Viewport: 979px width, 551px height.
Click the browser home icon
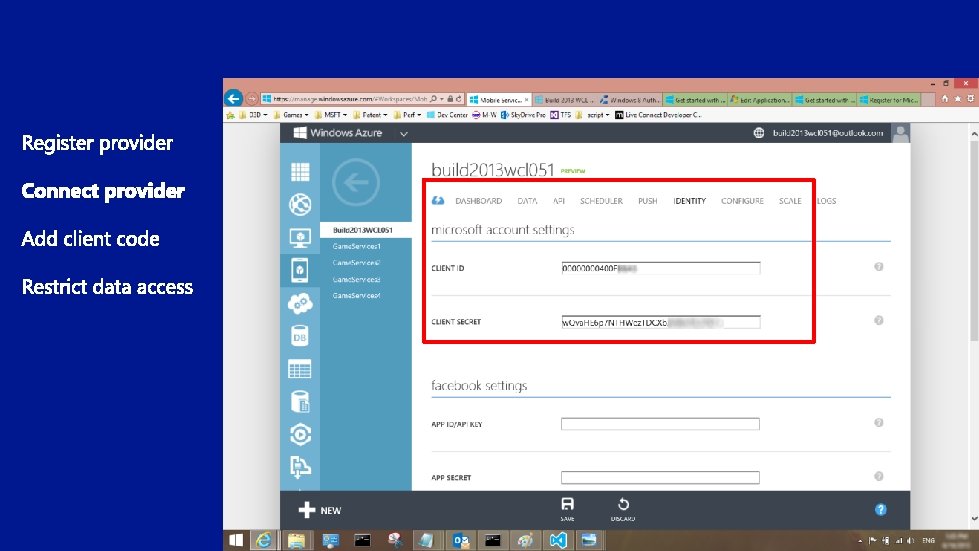945,99
